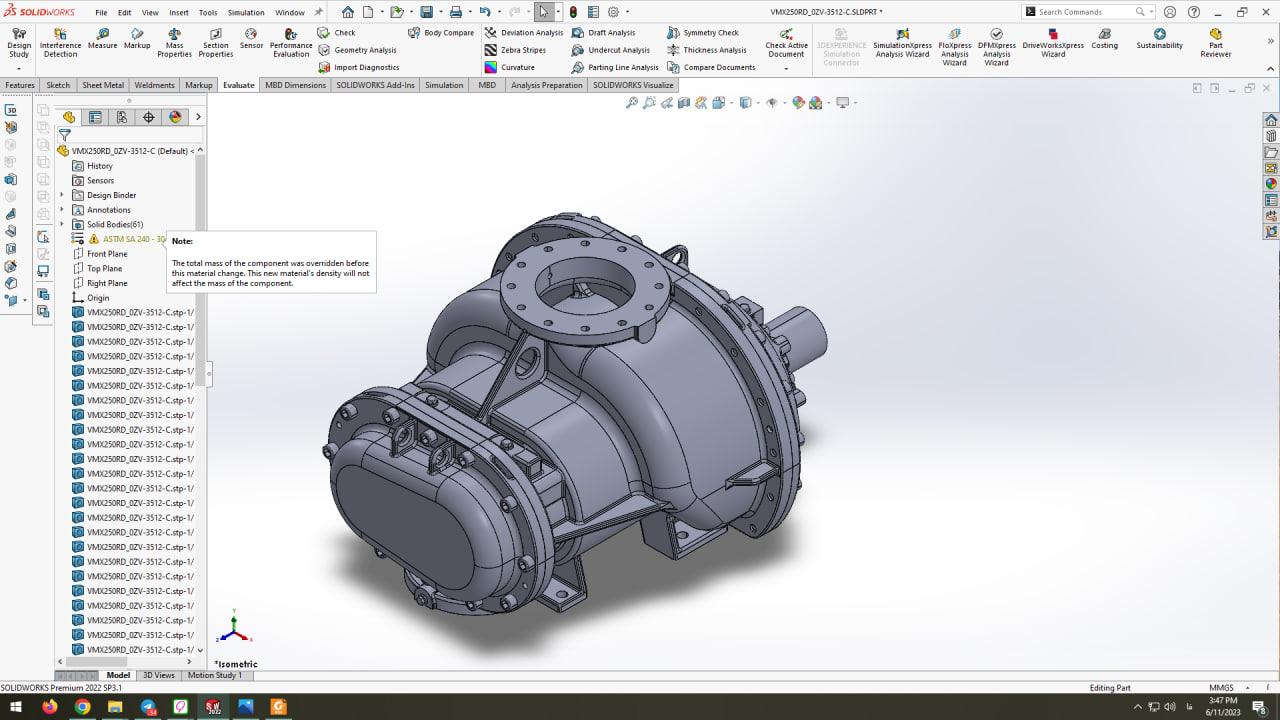Image resolution: width=1280 pixels, height=720 pixels.
Task: Toggle Curvature display
Action: [509, 67]
